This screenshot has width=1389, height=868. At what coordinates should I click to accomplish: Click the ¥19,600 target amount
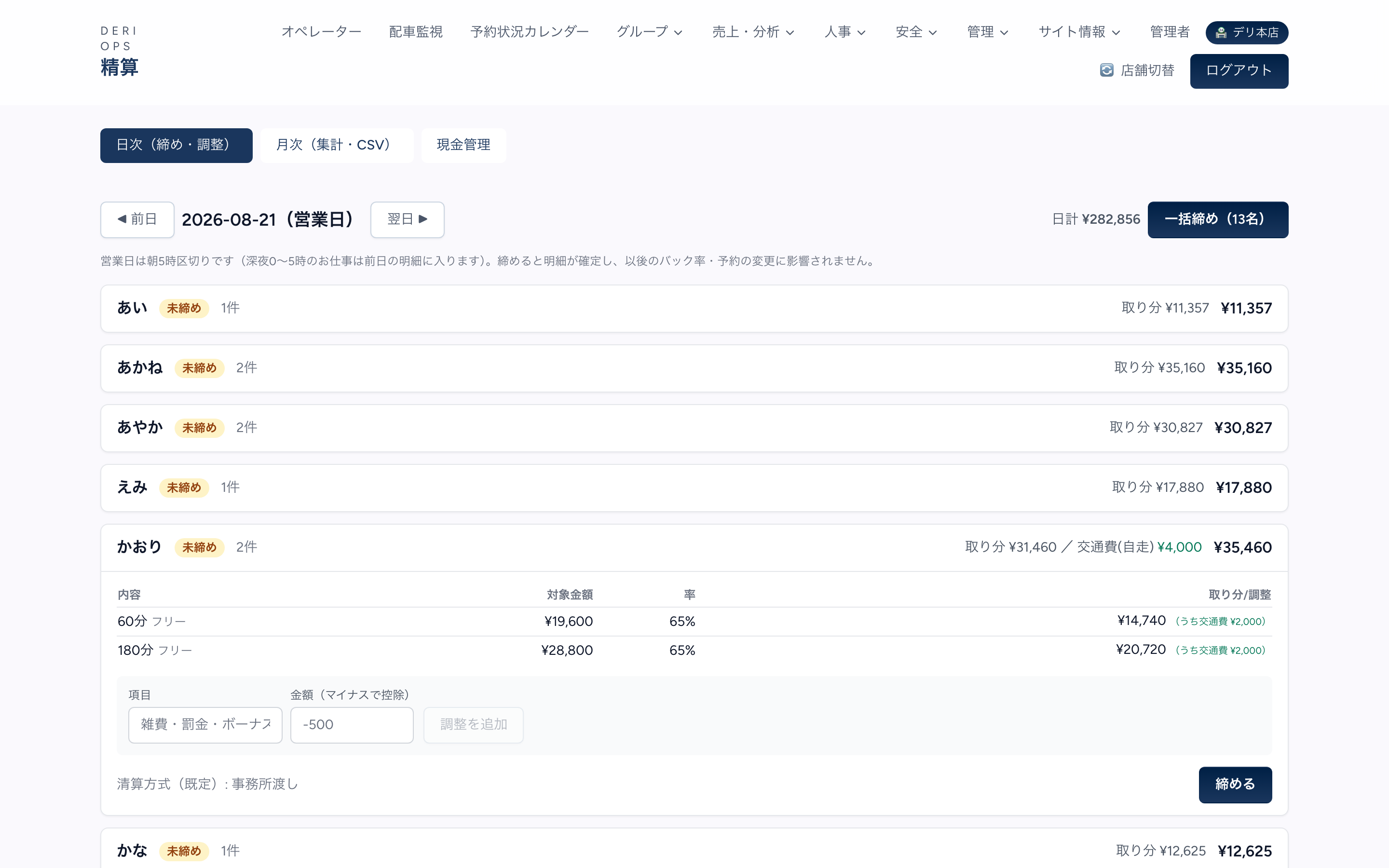pyautogui.click(x=568, y=621)
